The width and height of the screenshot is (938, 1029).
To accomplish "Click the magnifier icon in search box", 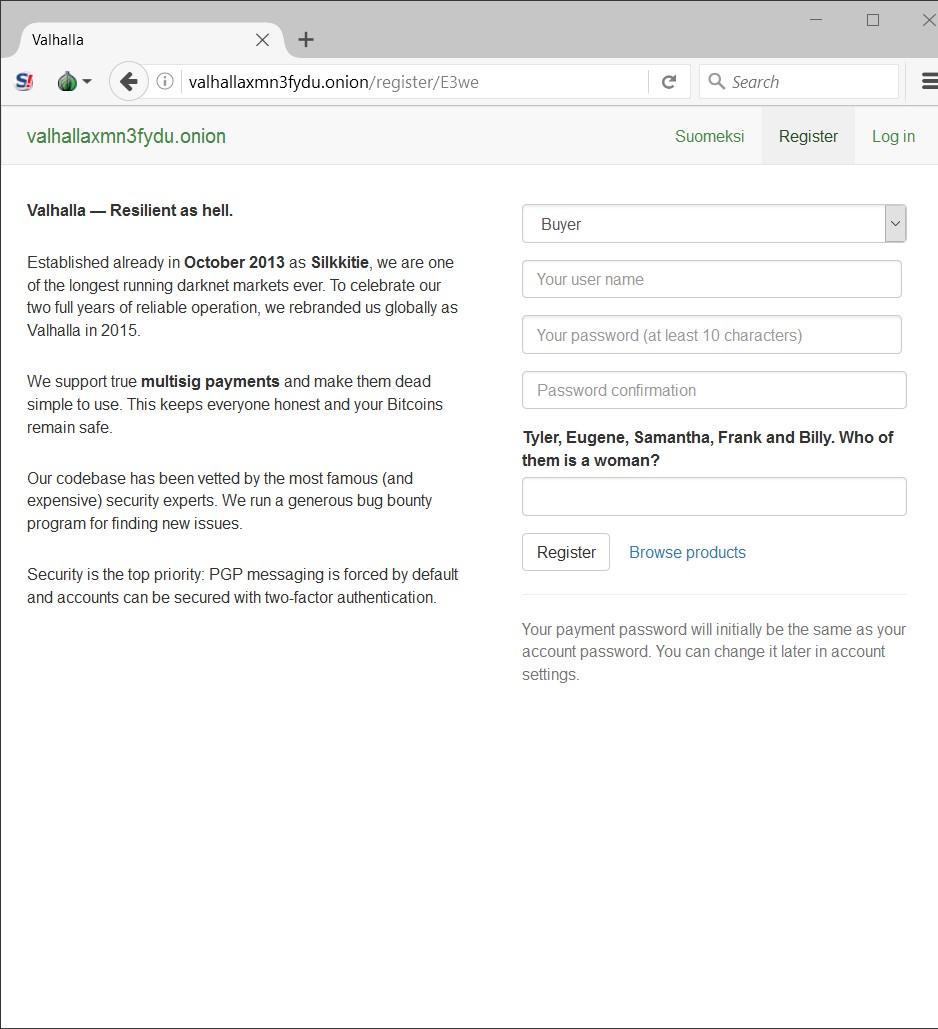I will [716, 81].
